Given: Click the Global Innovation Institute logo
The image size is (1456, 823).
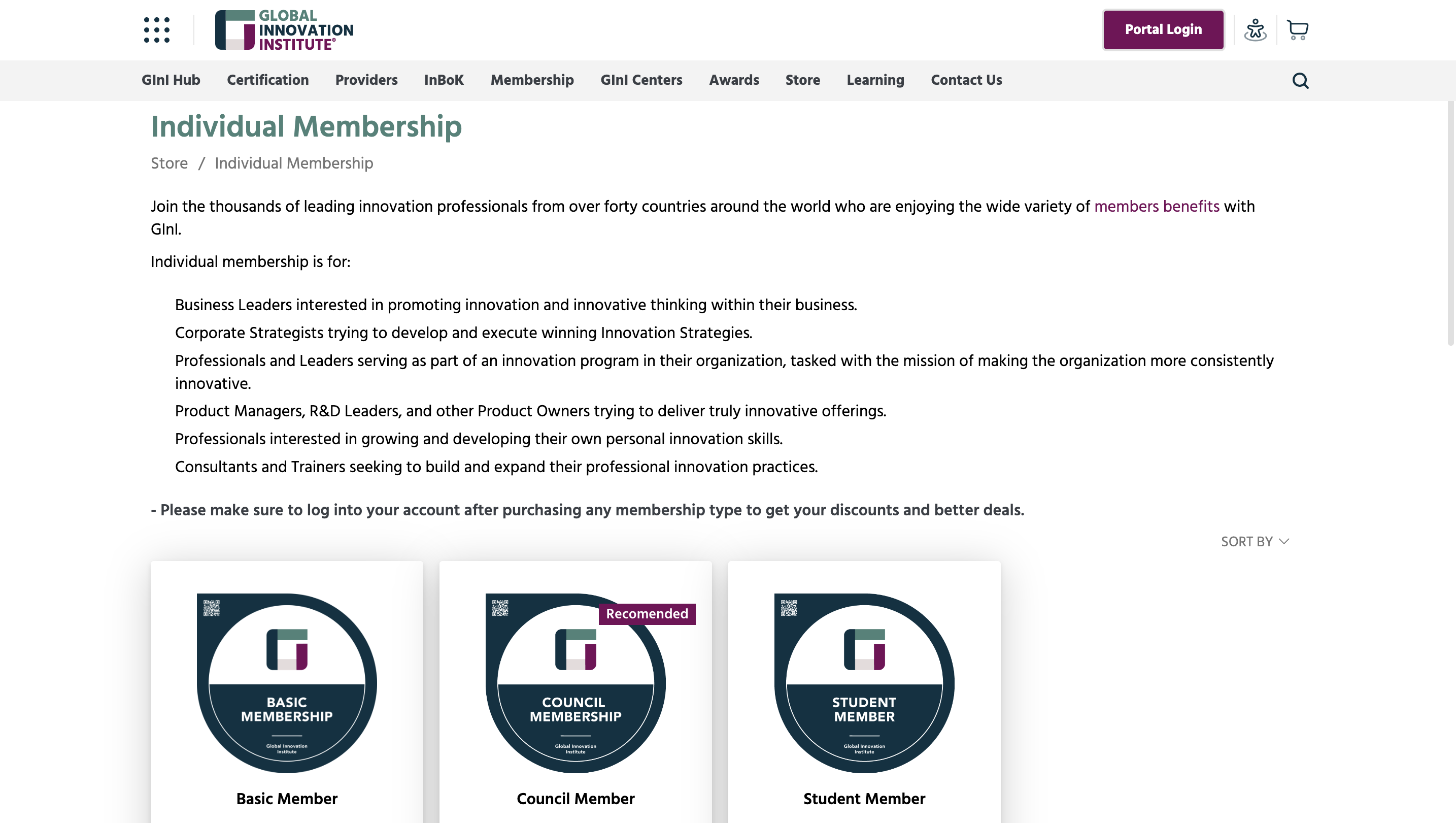Looking at the screenshot, I should click(x=284, y=30).
